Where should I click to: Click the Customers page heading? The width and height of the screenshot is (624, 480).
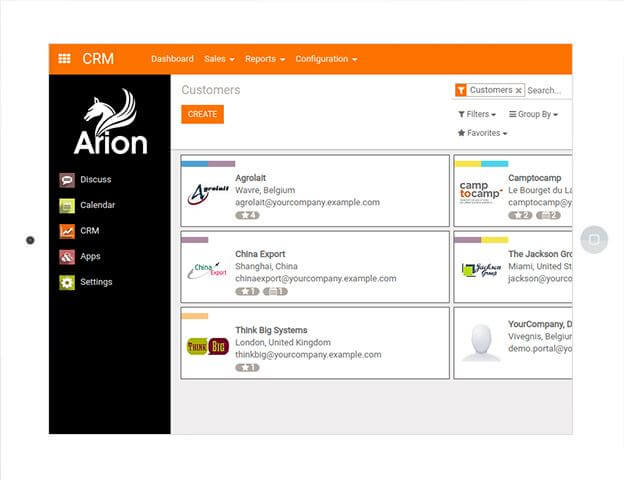click(211, 90)
